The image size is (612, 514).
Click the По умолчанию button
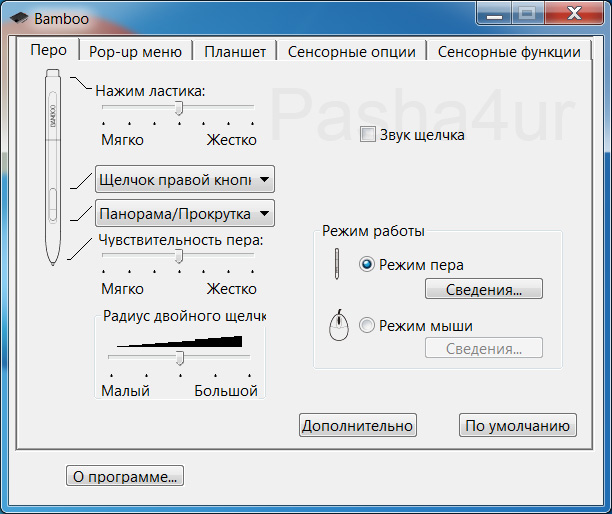coord(518,425)
